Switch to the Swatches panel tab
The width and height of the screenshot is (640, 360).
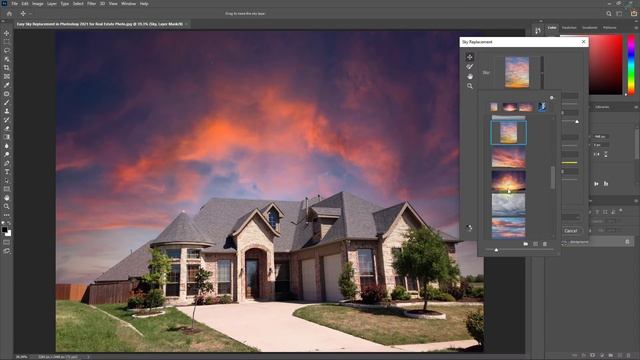[569, 27]
